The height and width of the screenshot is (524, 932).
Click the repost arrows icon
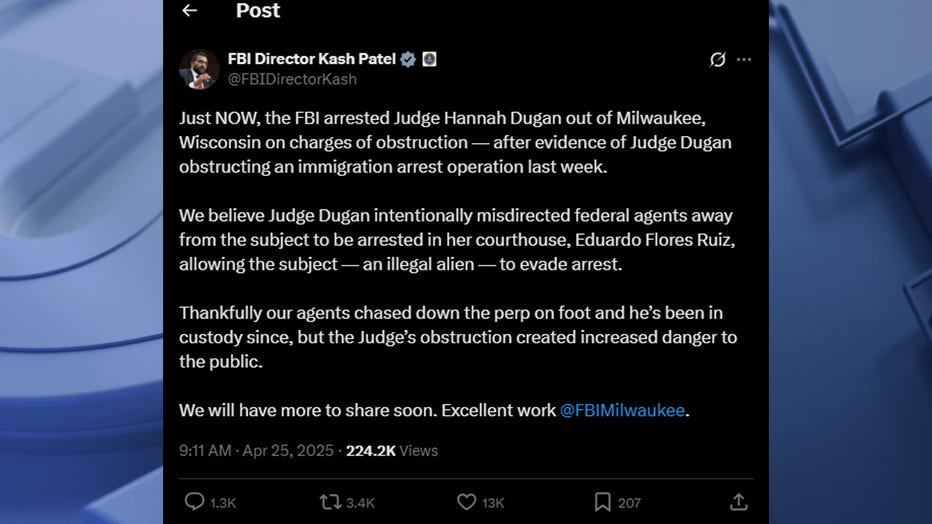pyautogui.click(x=330, y=502)
